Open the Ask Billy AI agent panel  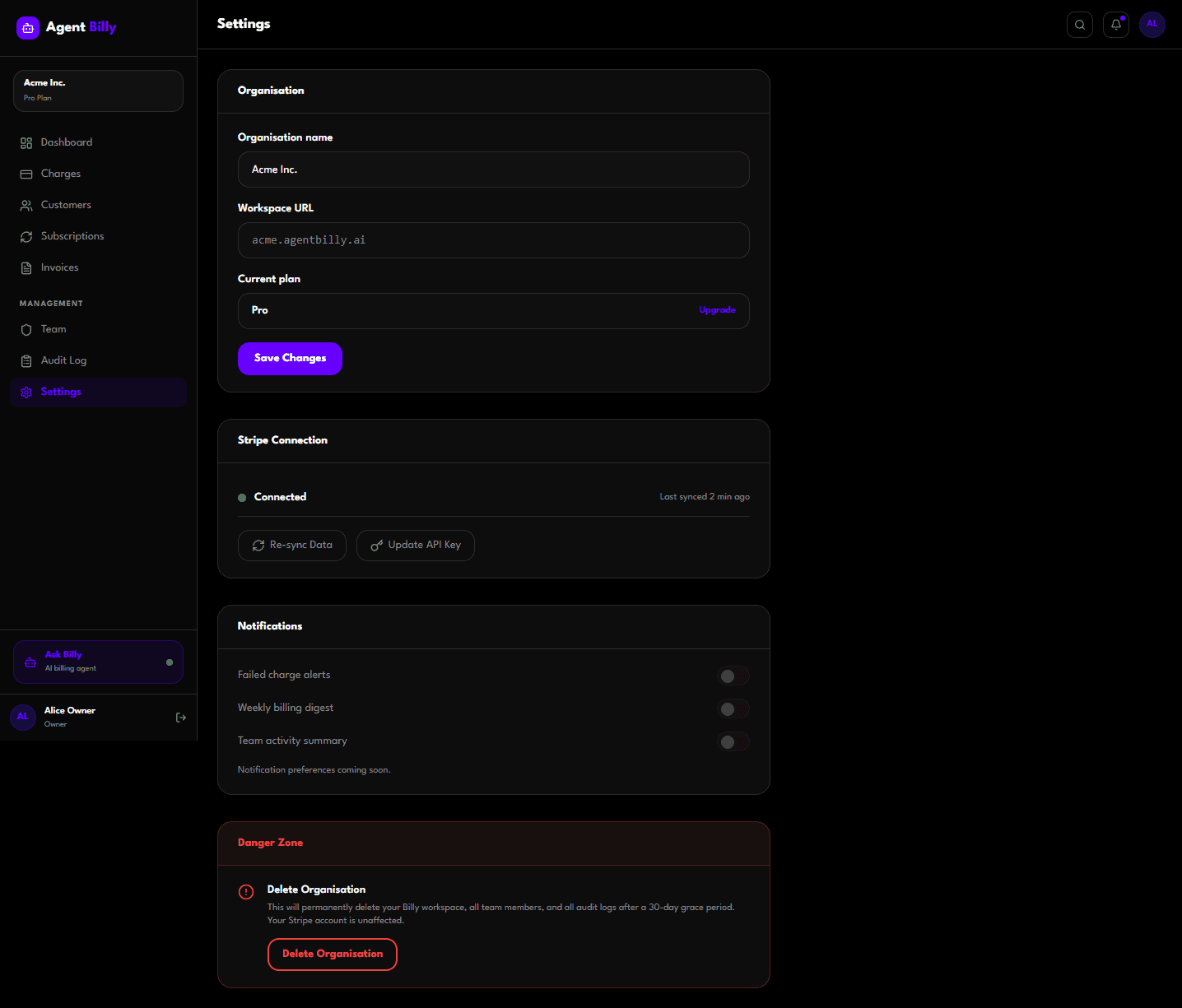(98, 662)
